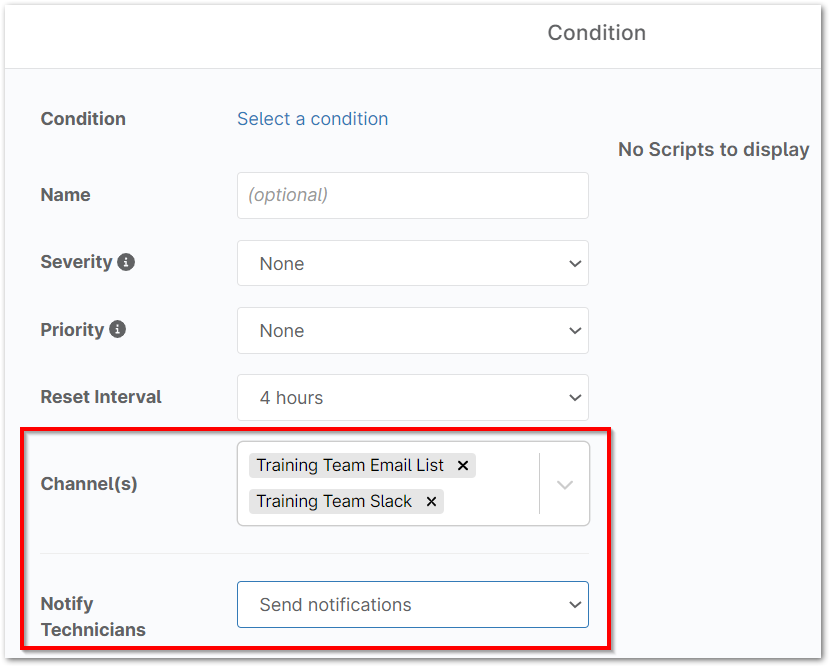Select the Training Team Slack tag text
This screenshot has height=667, width=830.
click(334, 501)
